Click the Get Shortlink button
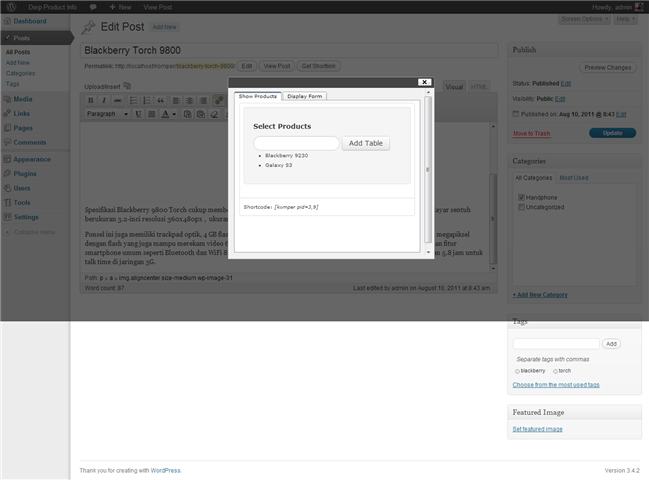Screen dimensions: 649x480 click(319, 66)
